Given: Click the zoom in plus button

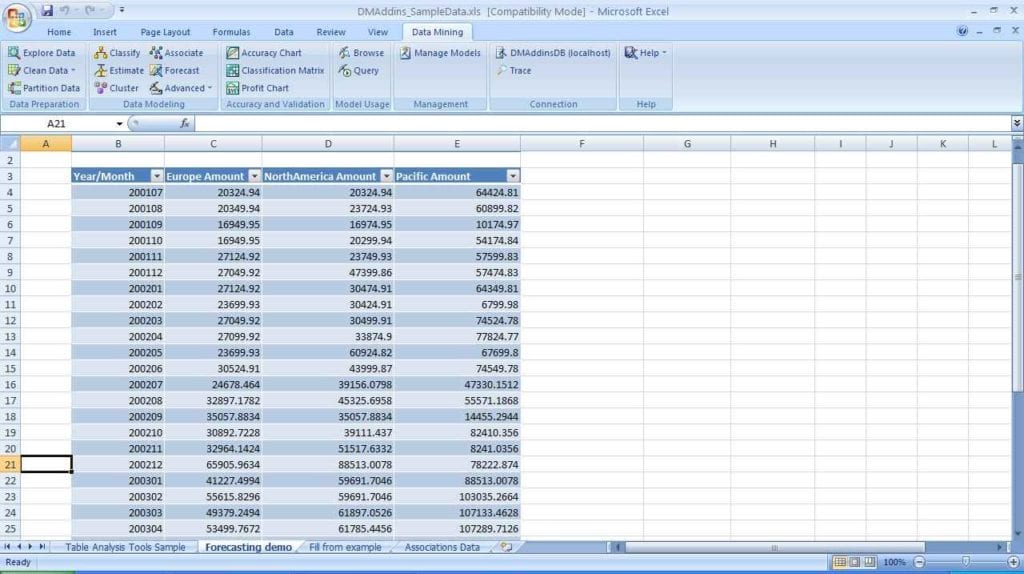Looking at the screenshot, I should [1014, 562].
